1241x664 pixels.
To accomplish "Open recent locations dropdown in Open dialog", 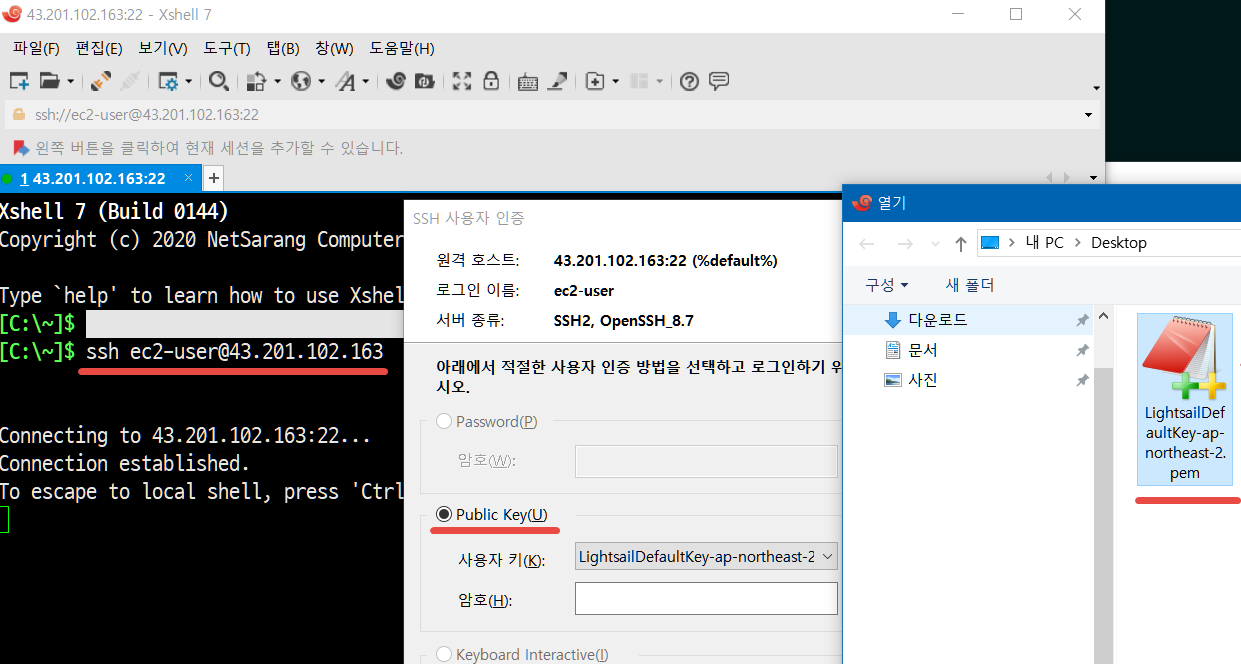I will click(x=935, y=243).
